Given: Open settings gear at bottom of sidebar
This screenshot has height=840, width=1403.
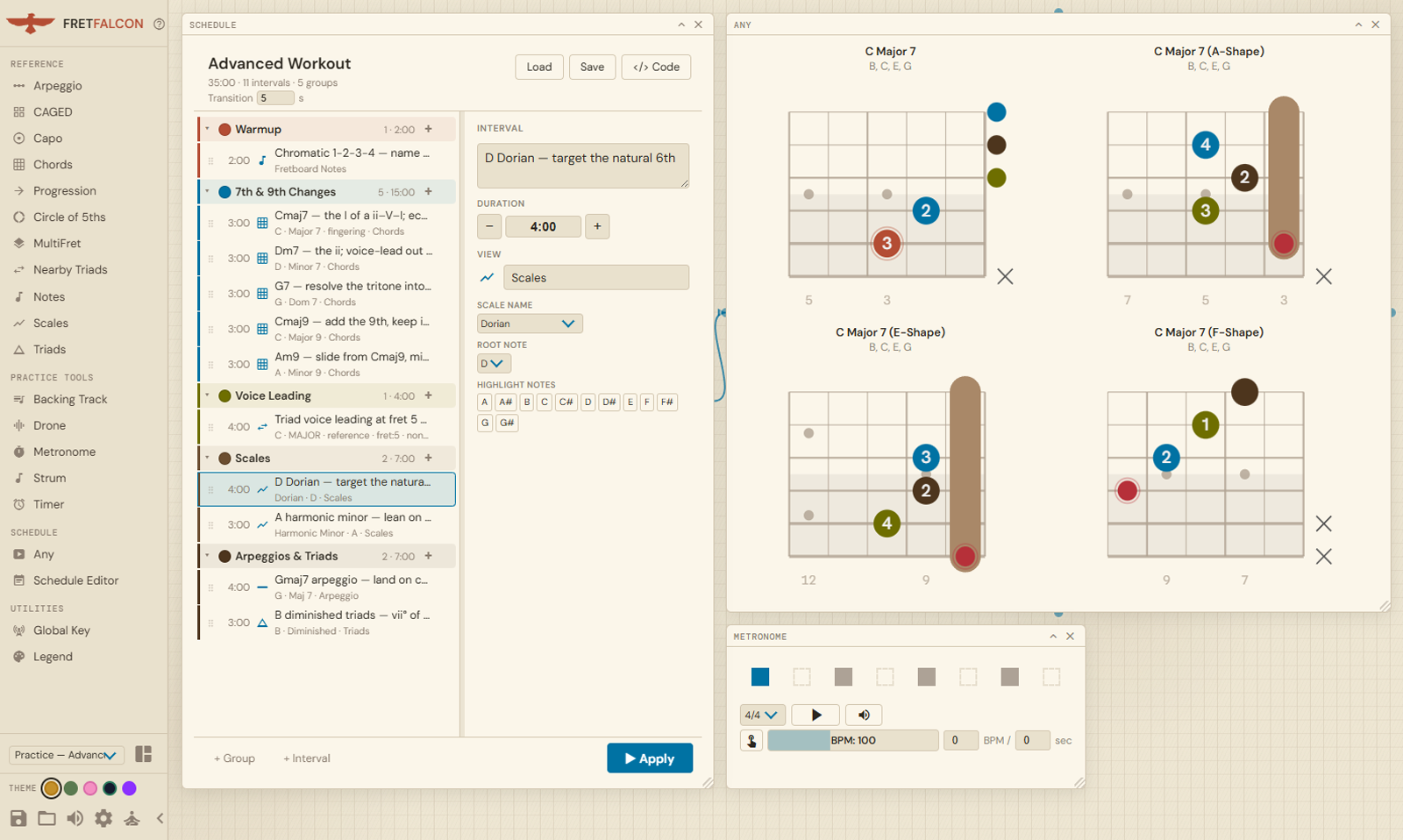Looking at the screenshot, I should click(103, 818).
